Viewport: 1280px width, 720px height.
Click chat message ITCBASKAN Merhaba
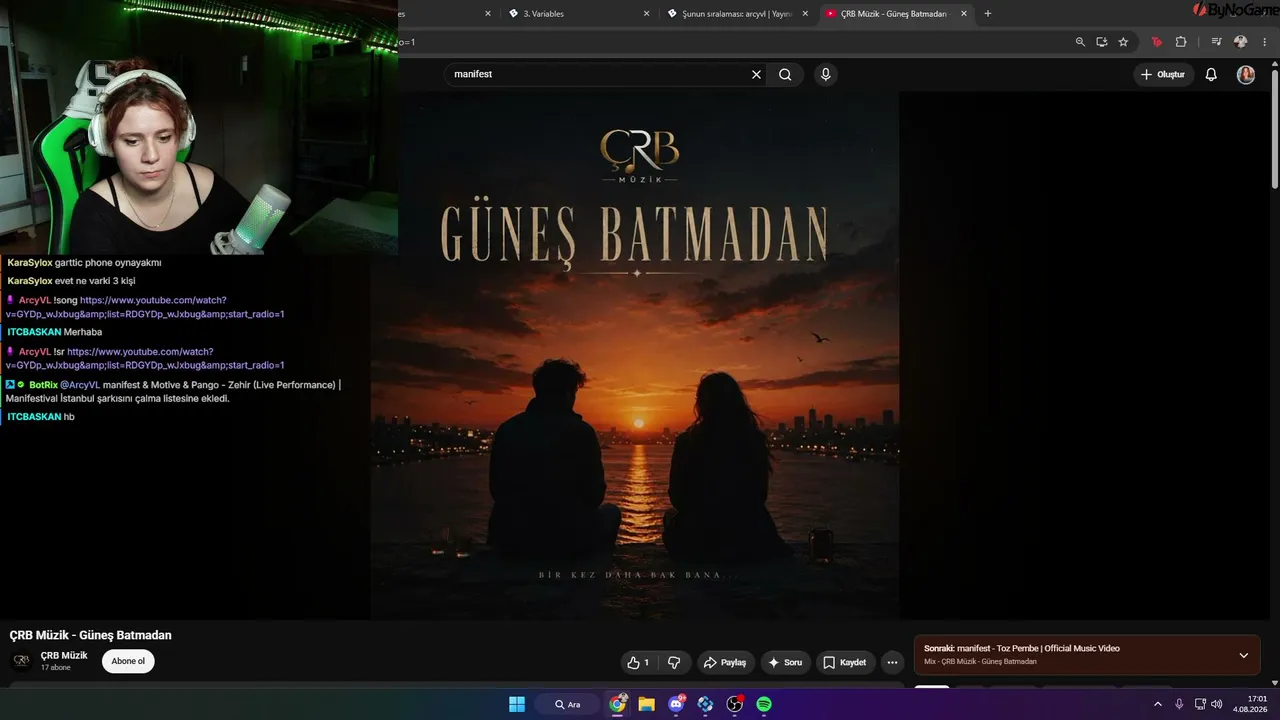55,332
